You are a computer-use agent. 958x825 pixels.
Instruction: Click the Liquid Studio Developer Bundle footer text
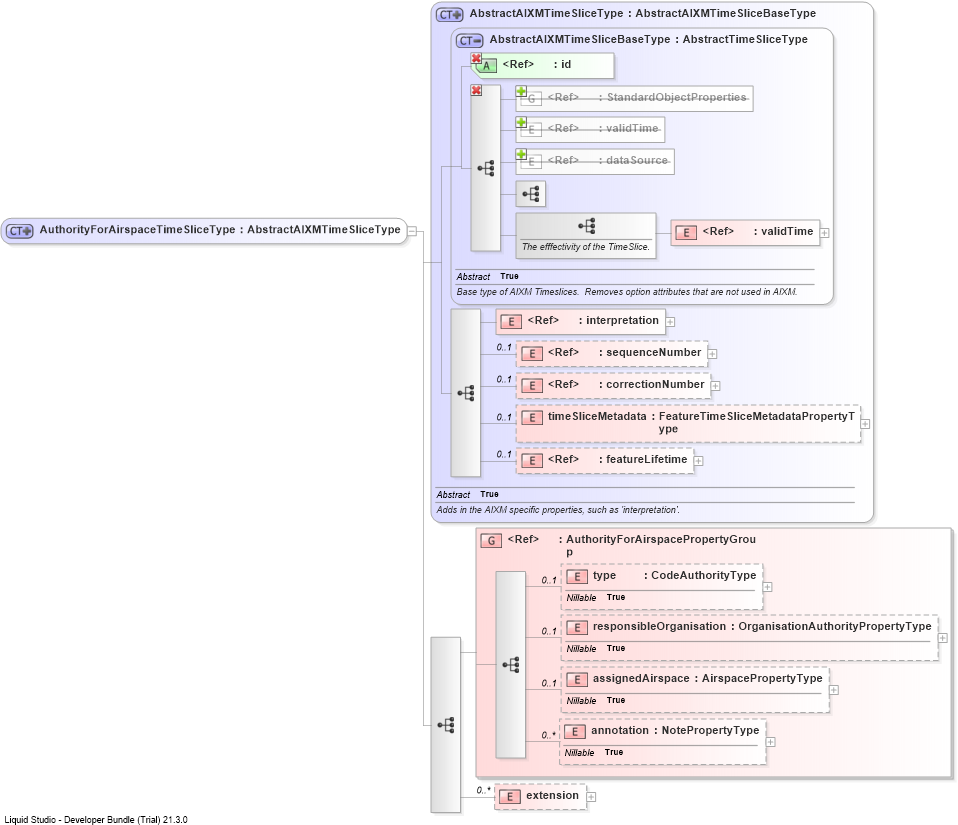click(96, 820)
